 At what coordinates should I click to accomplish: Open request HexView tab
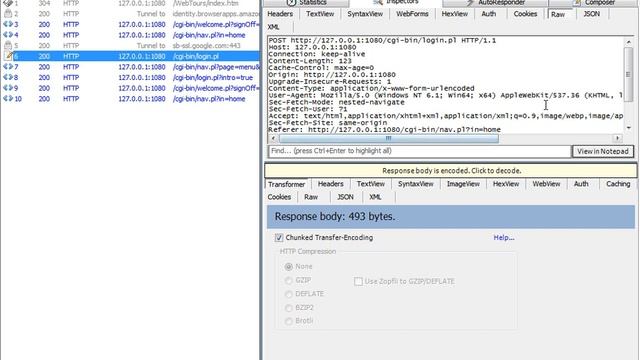[455, 14]
